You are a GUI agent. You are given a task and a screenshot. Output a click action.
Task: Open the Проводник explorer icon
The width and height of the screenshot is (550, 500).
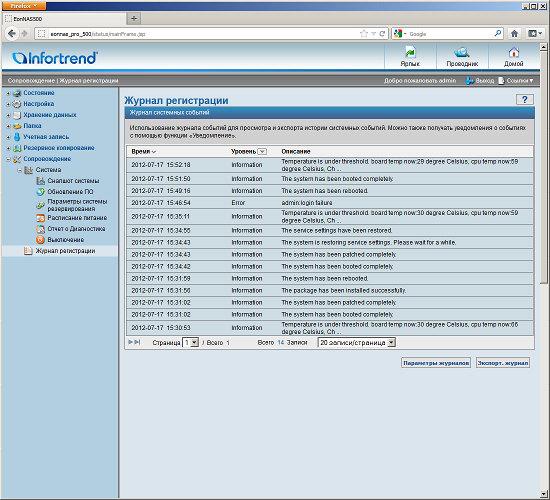pos(462,56)
